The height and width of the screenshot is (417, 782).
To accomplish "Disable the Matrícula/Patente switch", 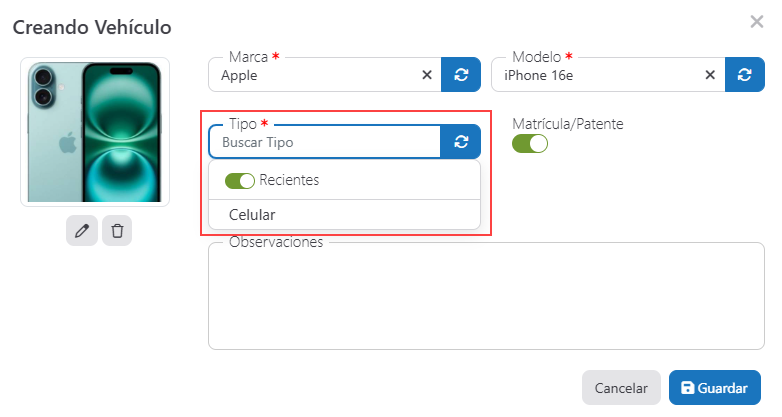I will (530, 143).
